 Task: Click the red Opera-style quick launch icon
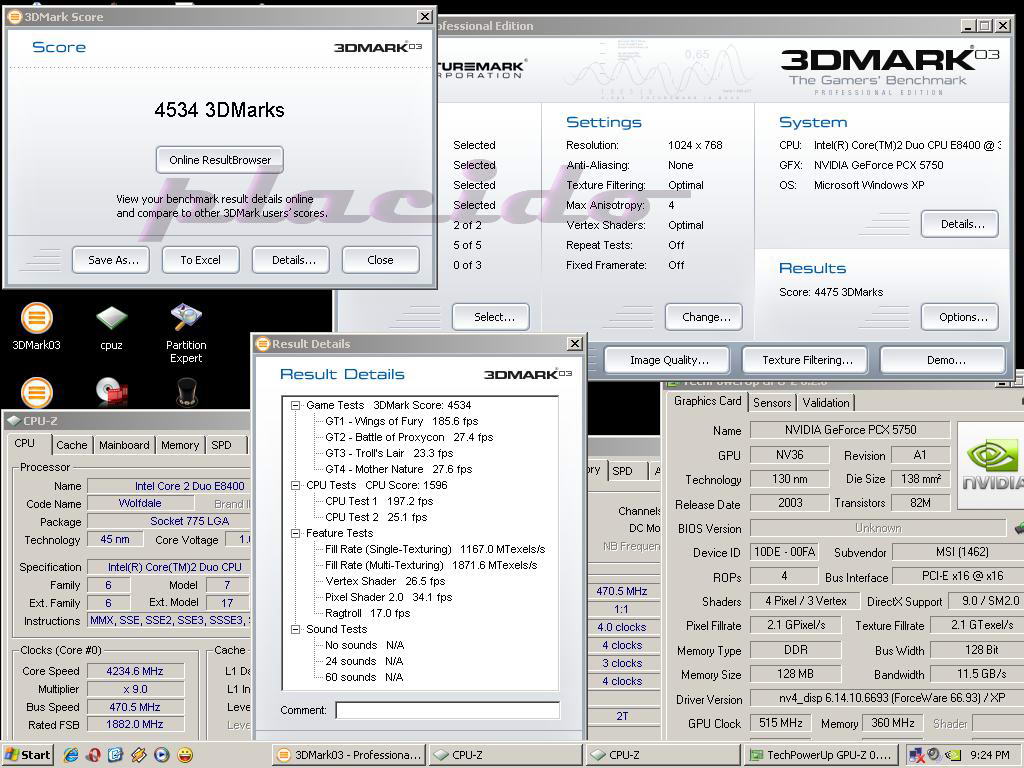93,755
